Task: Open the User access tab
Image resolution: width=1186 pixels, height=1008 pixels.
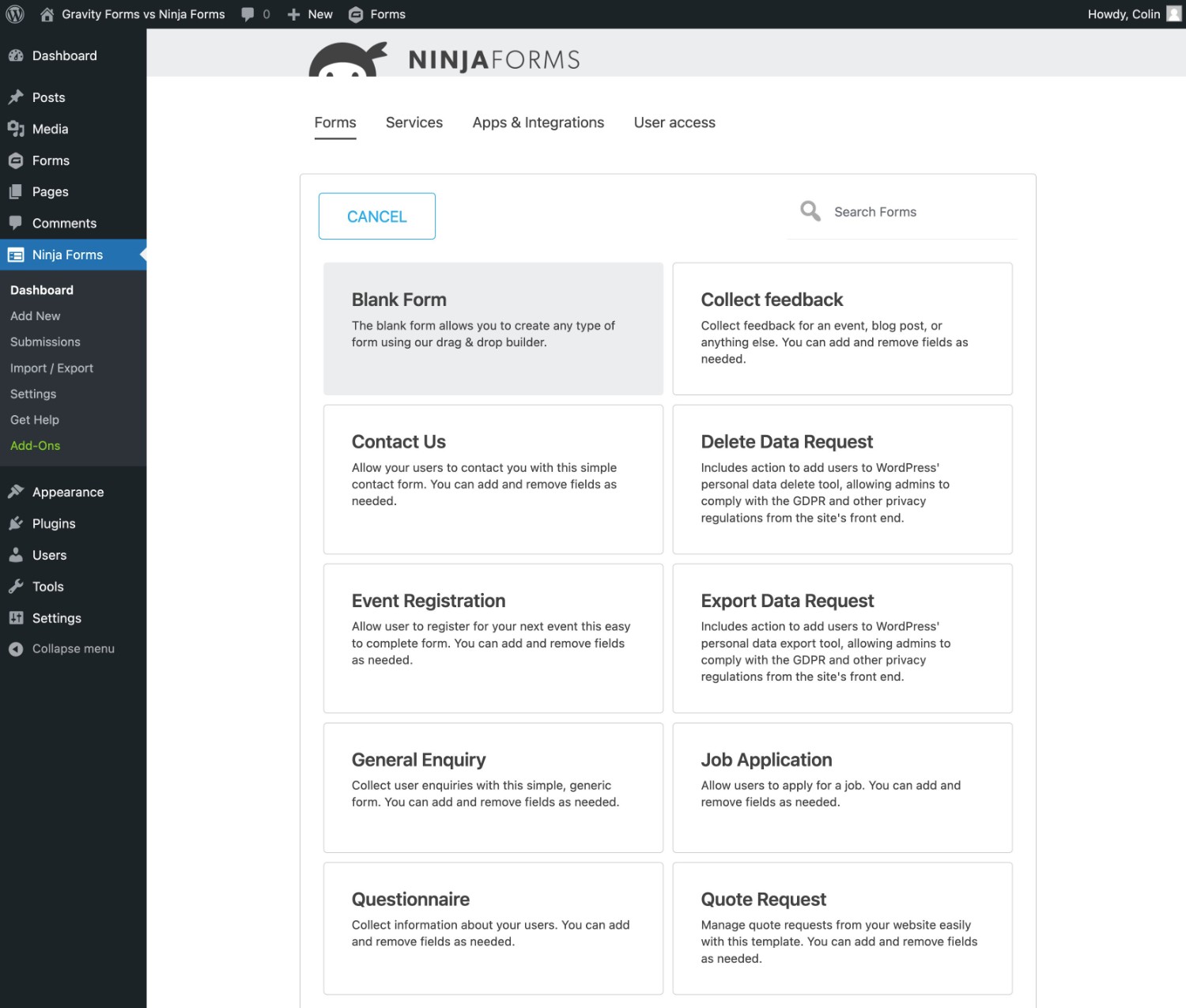Action: (x=674, y=123)
